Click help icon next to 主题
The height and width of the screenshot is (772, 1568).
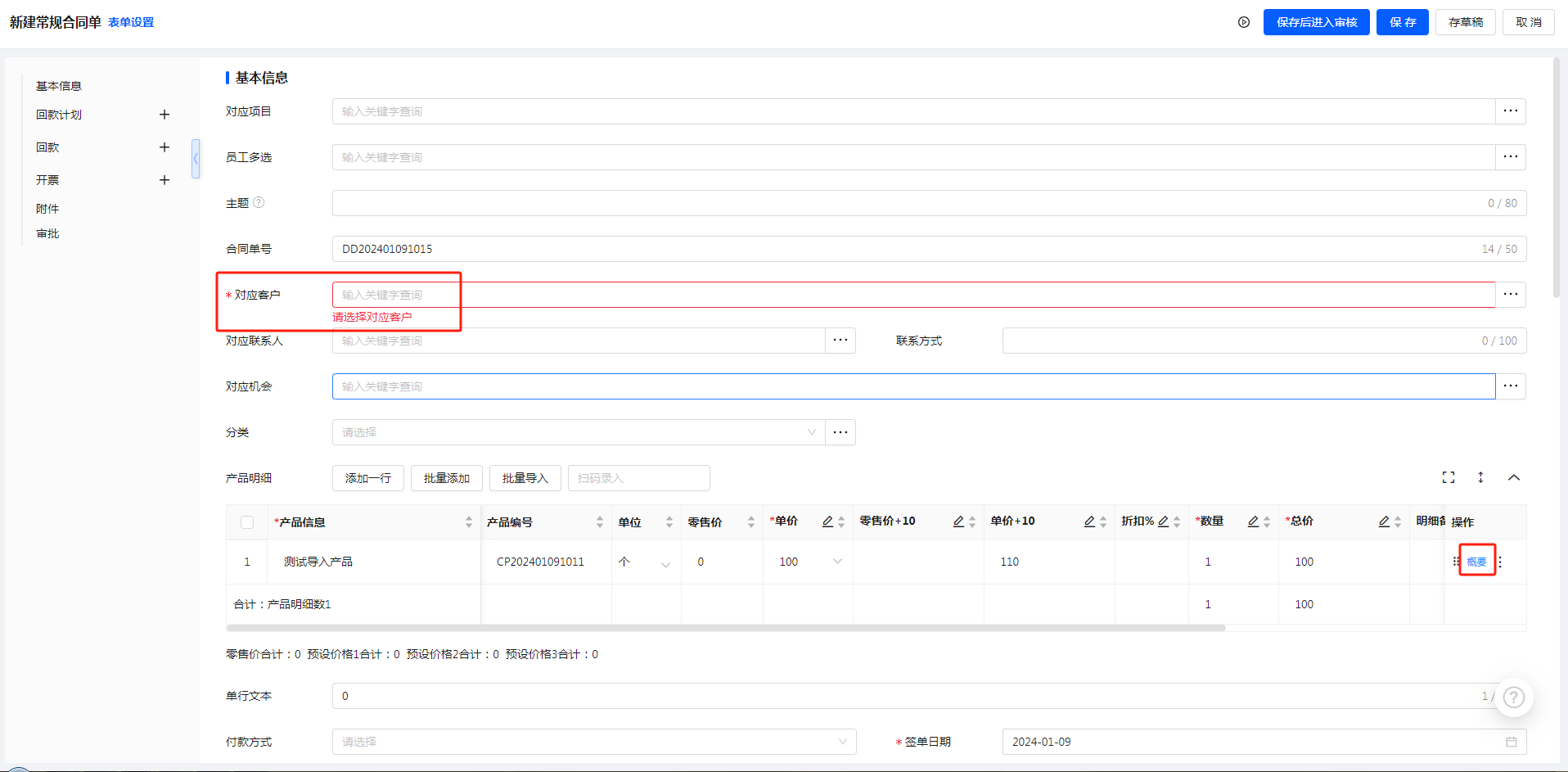click(x=259, y=202)
